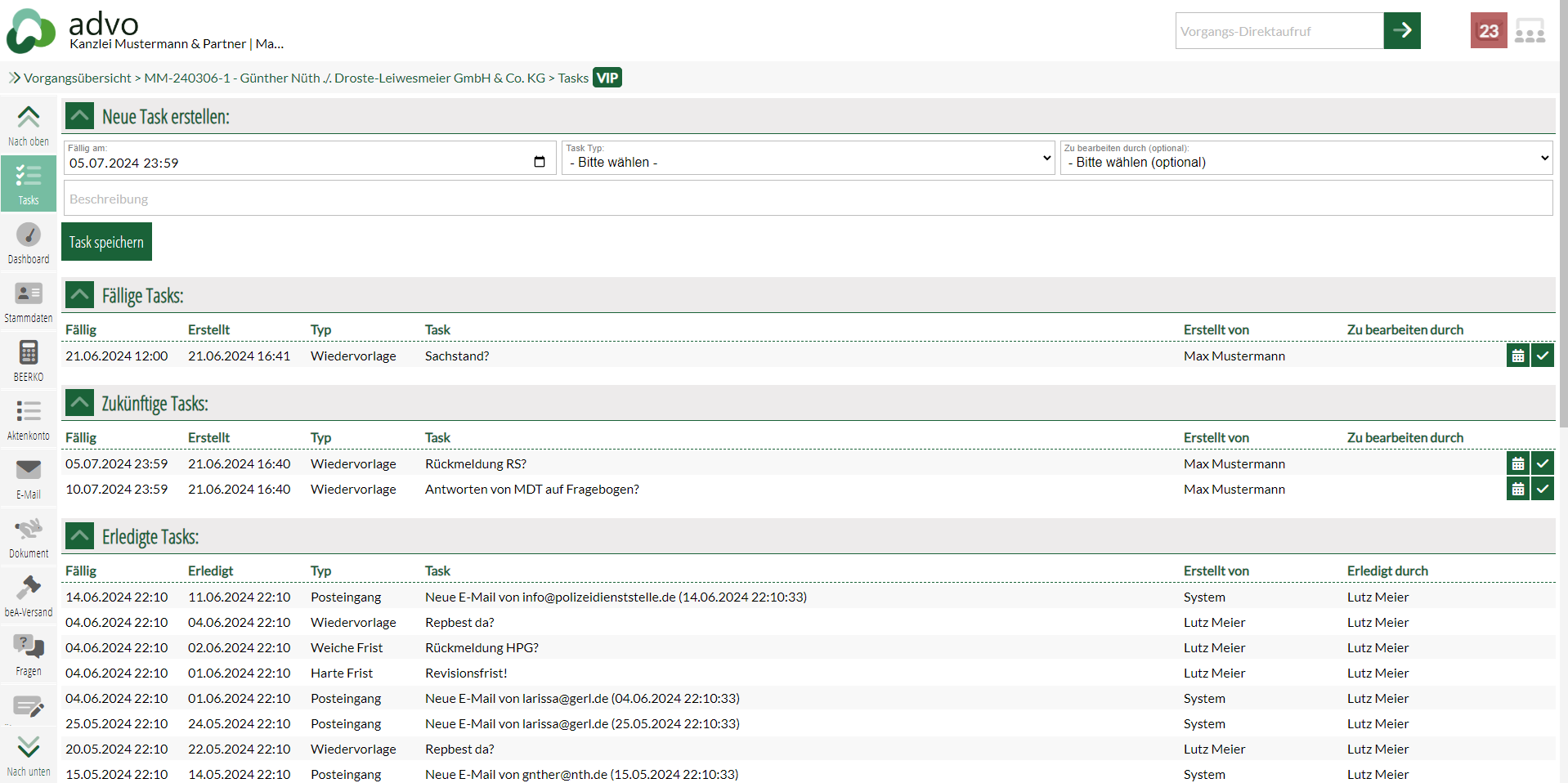Open the Task Typ dropdown
The height and width of the screenshot is (783, 1568).
808,158
